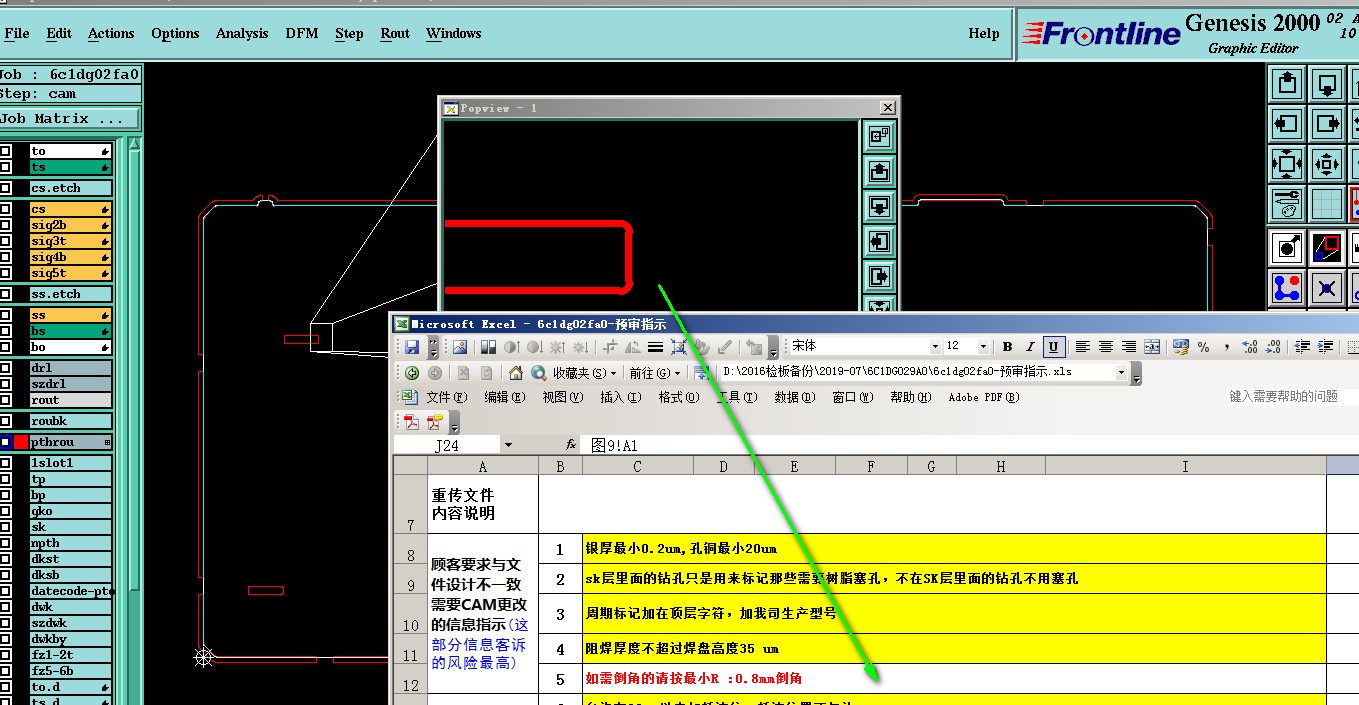Viewport: 1359px width, 705px height.
Task: Tick the checkbox for layer drl
Action: (6, 368)
